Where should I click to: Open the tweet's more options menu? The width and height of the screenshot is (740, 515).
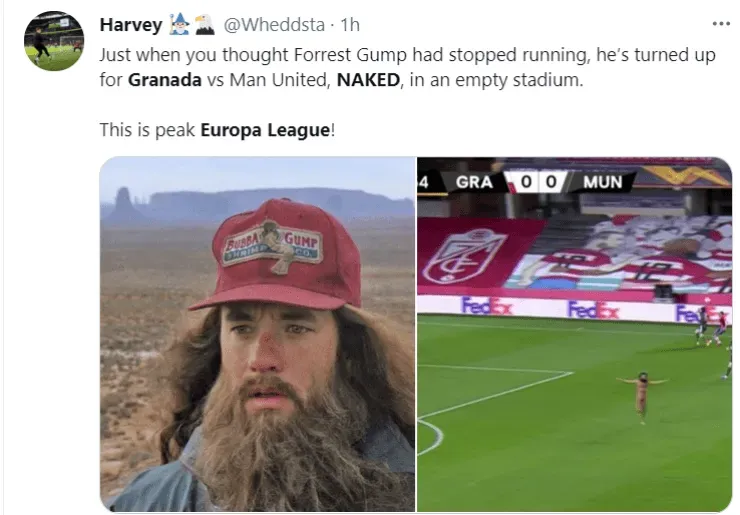[721, 24]
